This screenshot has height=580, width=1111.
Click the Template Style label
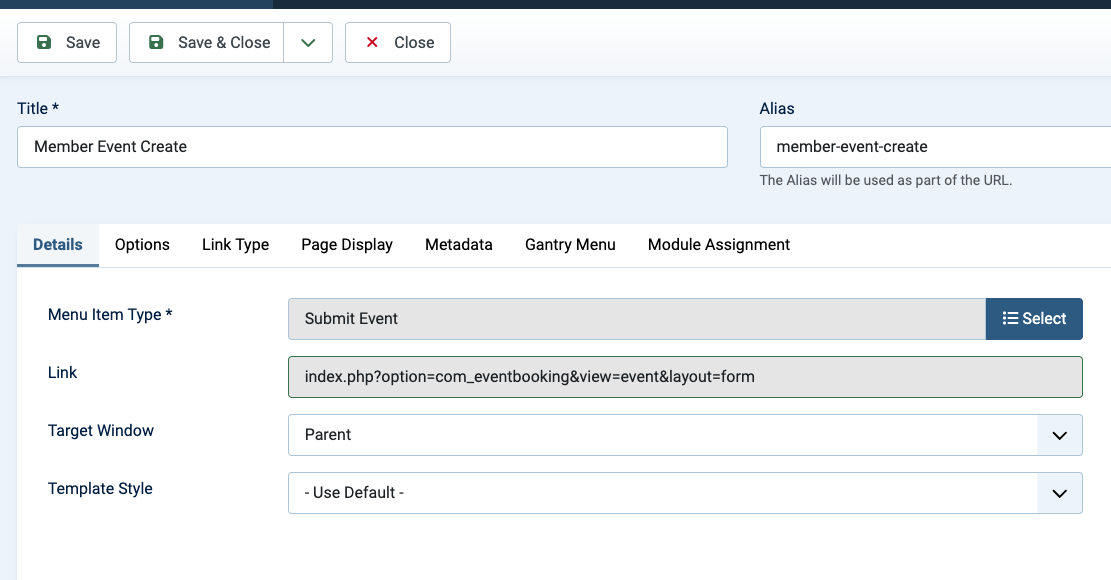[x=100, y=489]
